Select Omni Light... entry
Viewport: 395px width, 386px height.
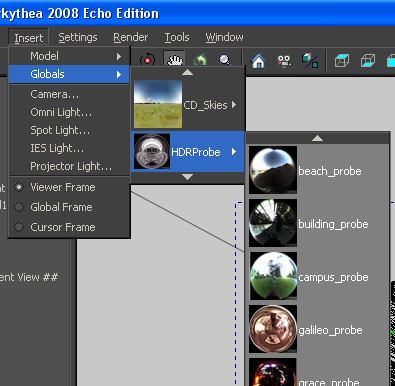coord(69,112)
